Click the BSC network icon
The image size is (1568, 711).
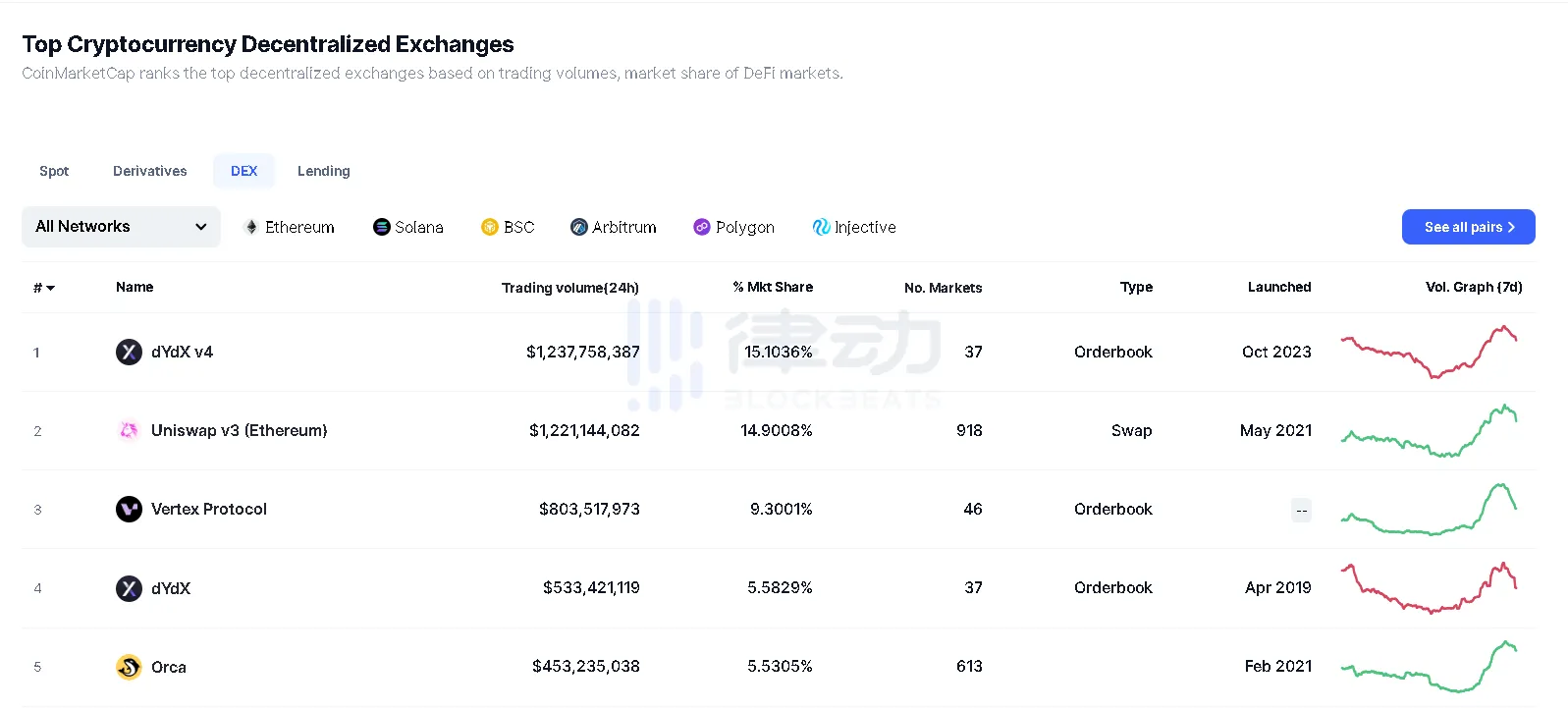[x=490, y=227]
